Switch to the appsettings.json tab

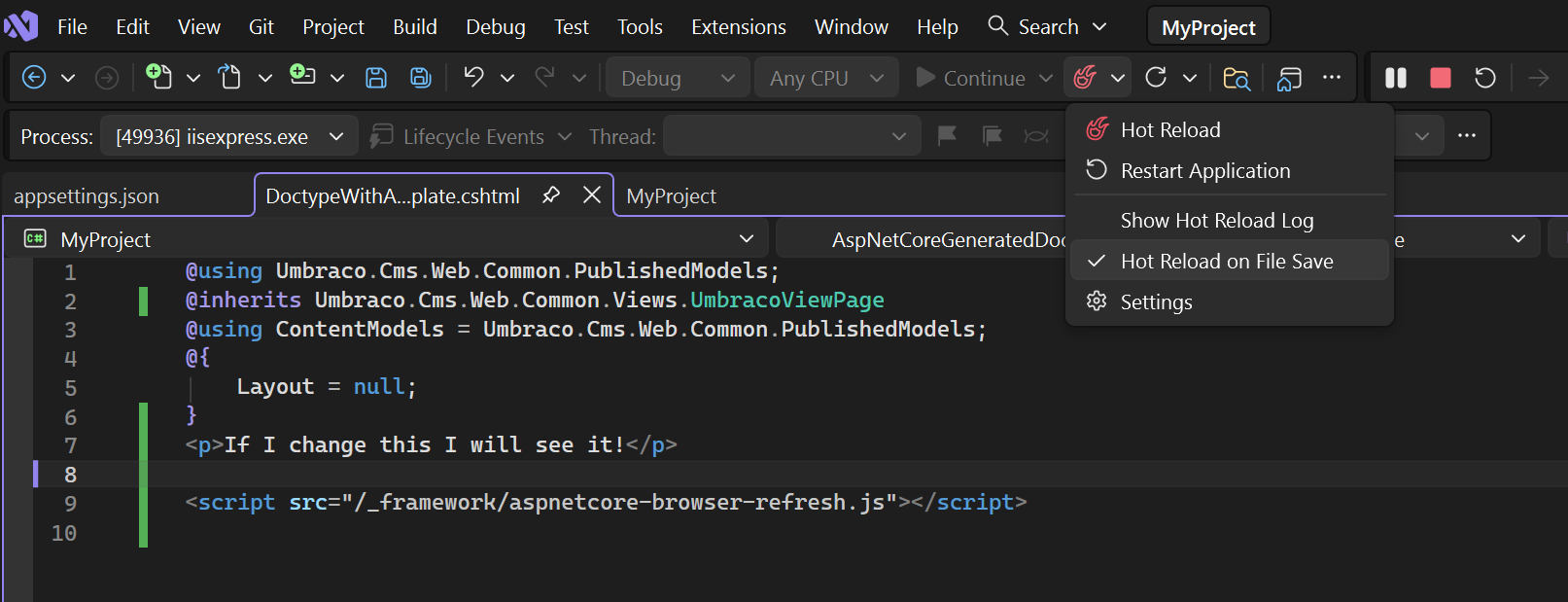[87, 196]
